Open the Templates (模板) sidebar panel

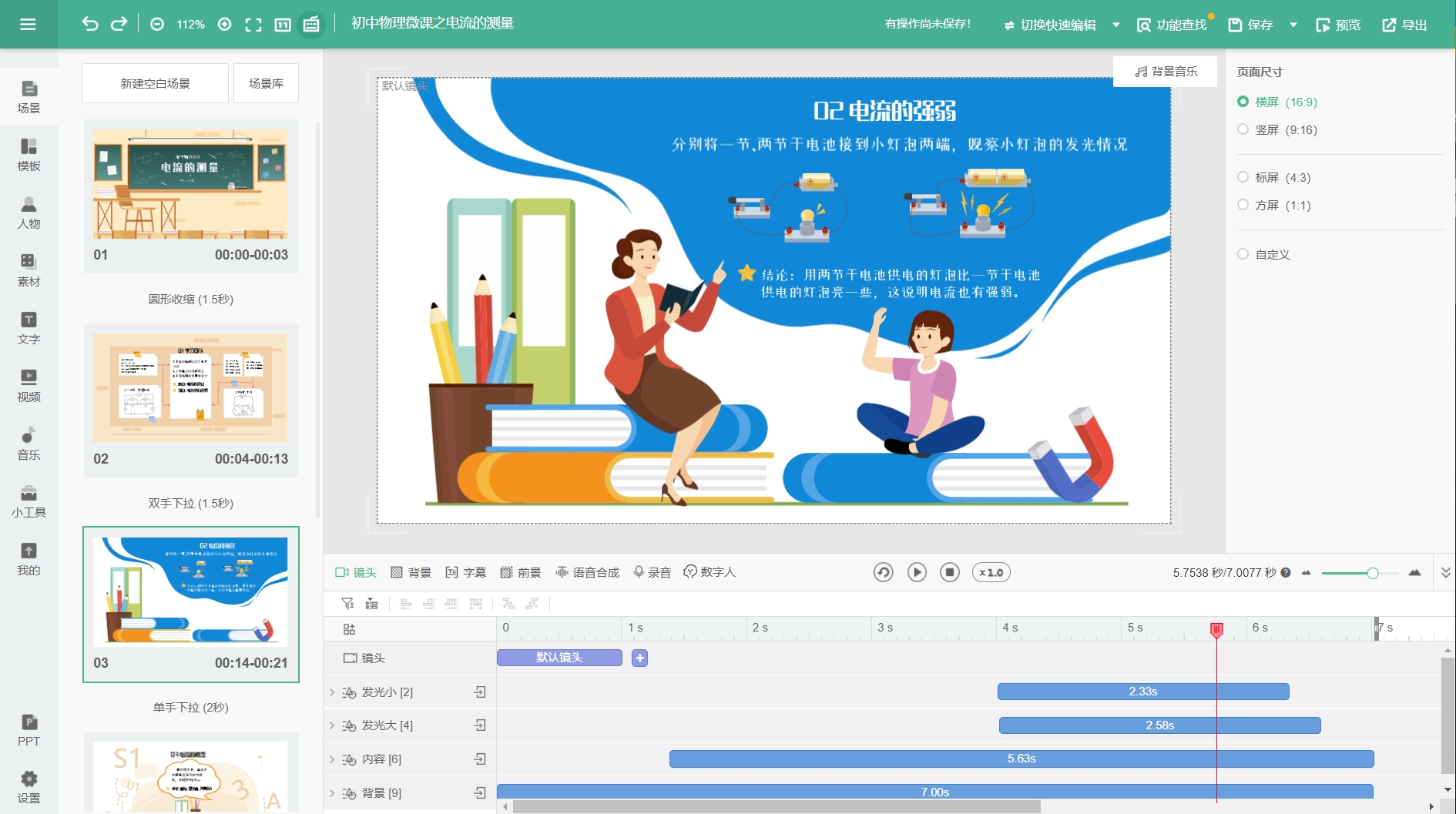tap(29, 155)
